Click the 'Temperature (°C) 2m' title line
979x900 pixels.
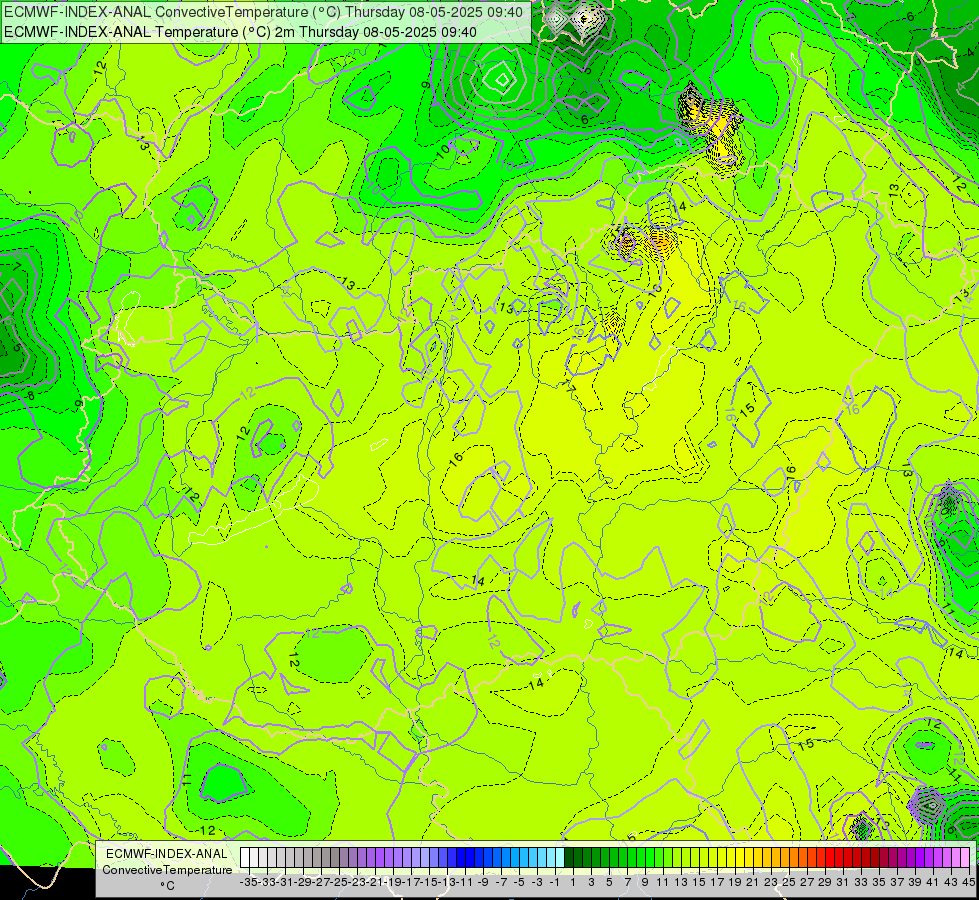[x=240, y=32]
